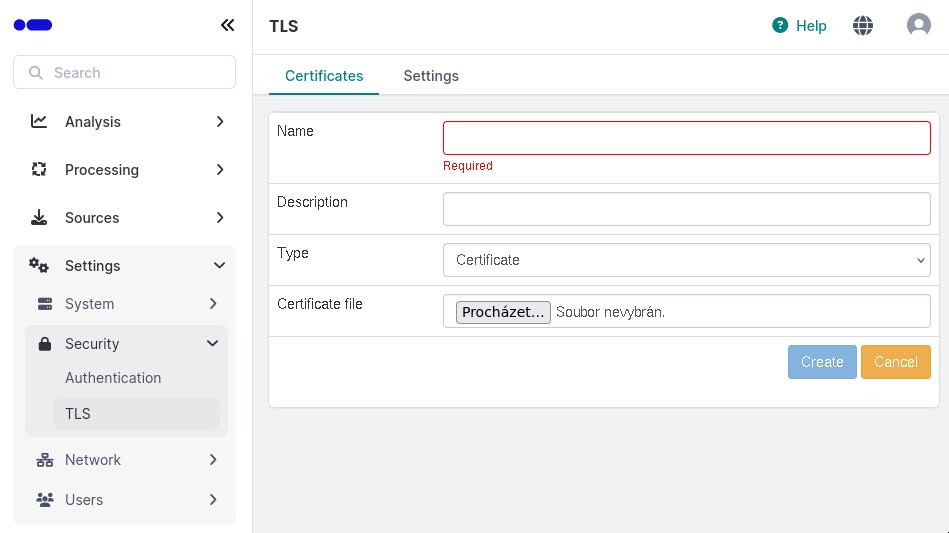
Task: Click the red Required validation message
Action: (x=468, y=166)
